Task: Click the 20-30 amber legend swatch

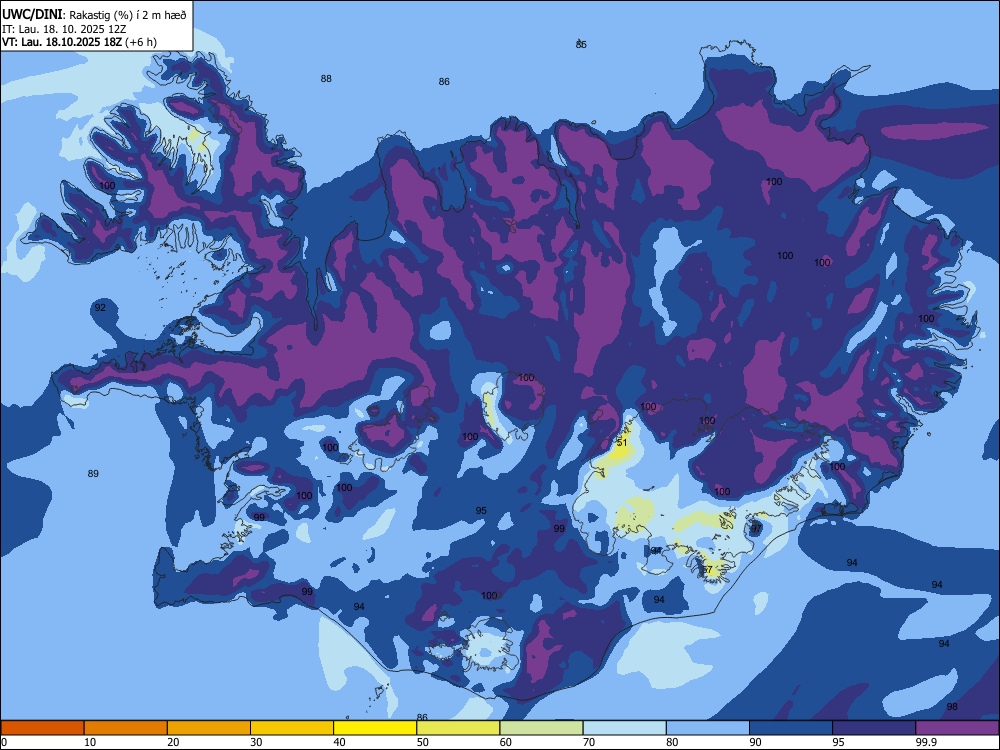Action: pyautogui.click(x=209, y=728)
